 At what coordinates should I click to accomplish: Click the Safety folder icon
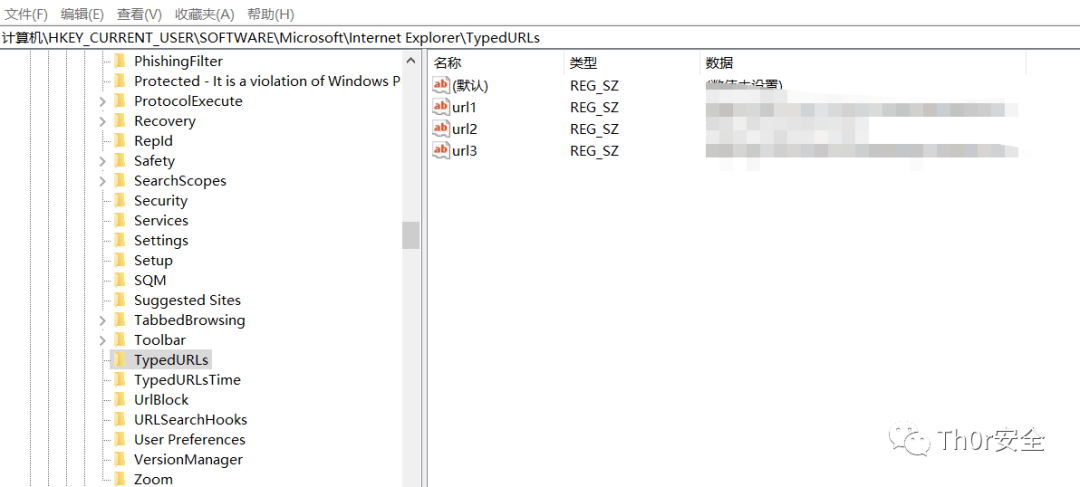coord(120,160)
